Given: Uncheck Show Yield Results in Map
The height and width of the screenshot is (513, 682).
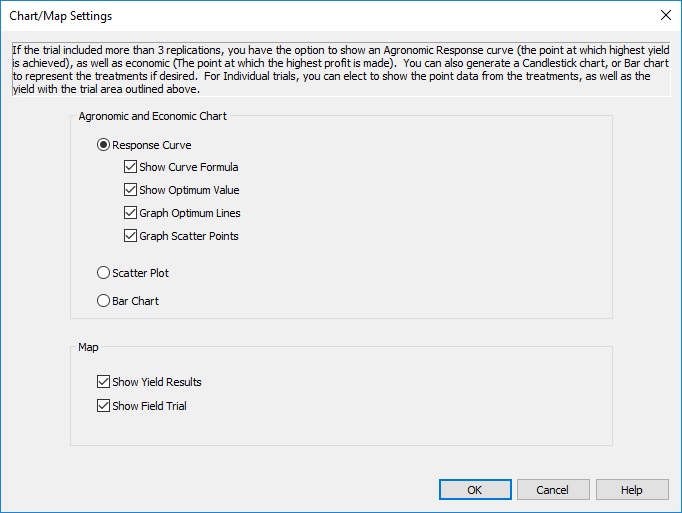Looking at the screenshot, I should (104, 382).
